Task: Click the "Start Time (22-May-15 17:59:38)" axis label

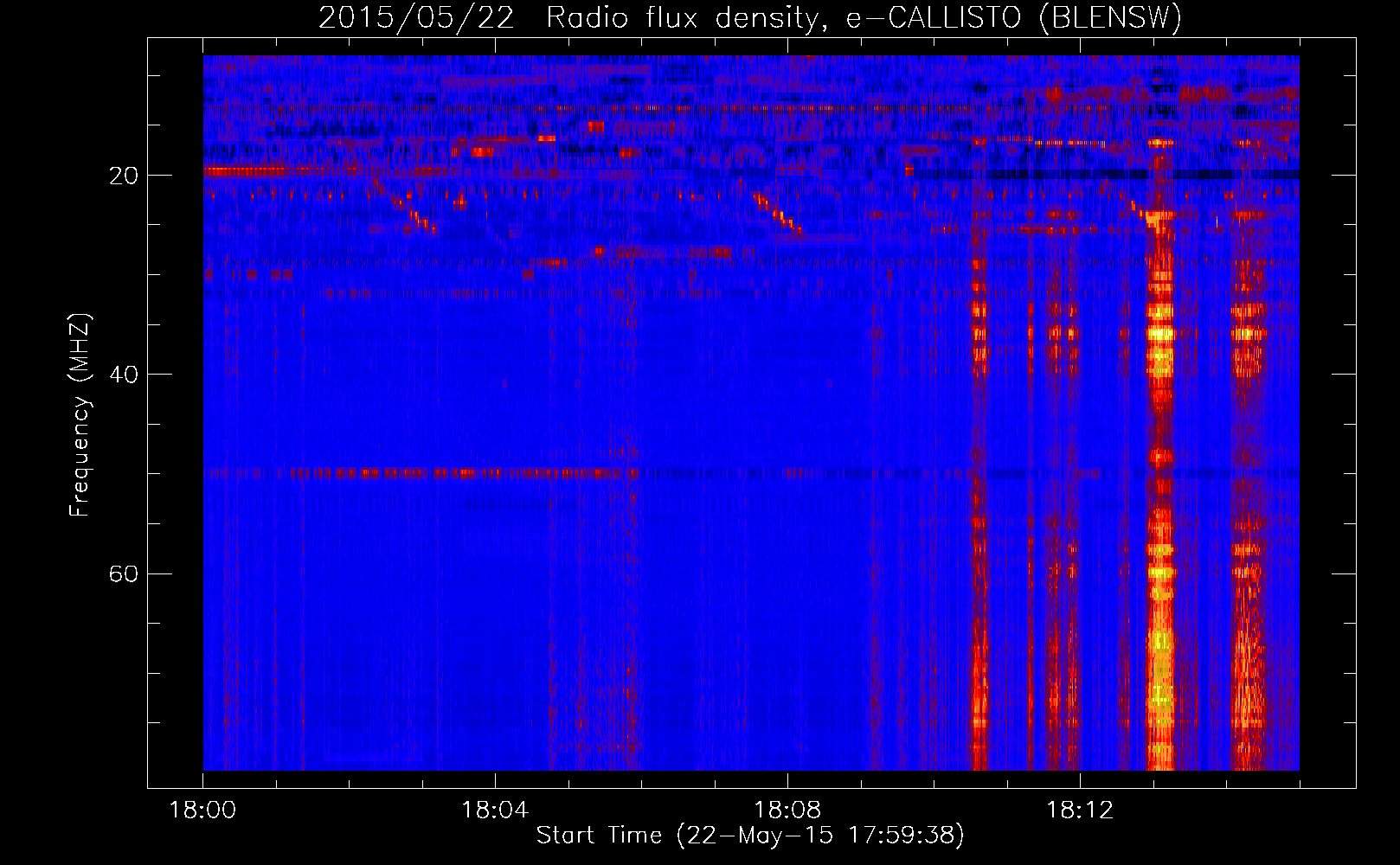Action: (x=750, y=836)
